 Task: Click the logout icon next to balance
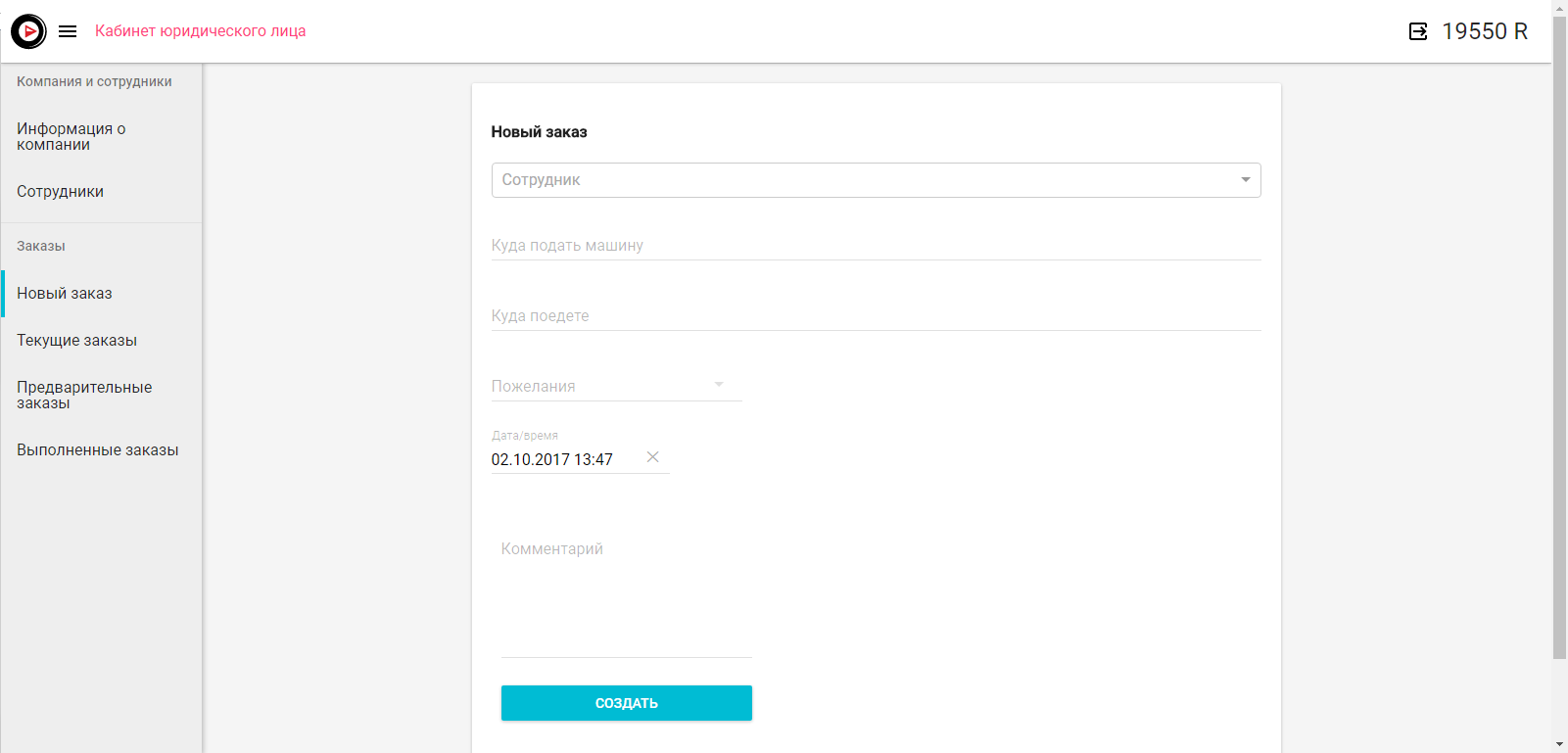pyautogui.click(x=1417, y=31)
